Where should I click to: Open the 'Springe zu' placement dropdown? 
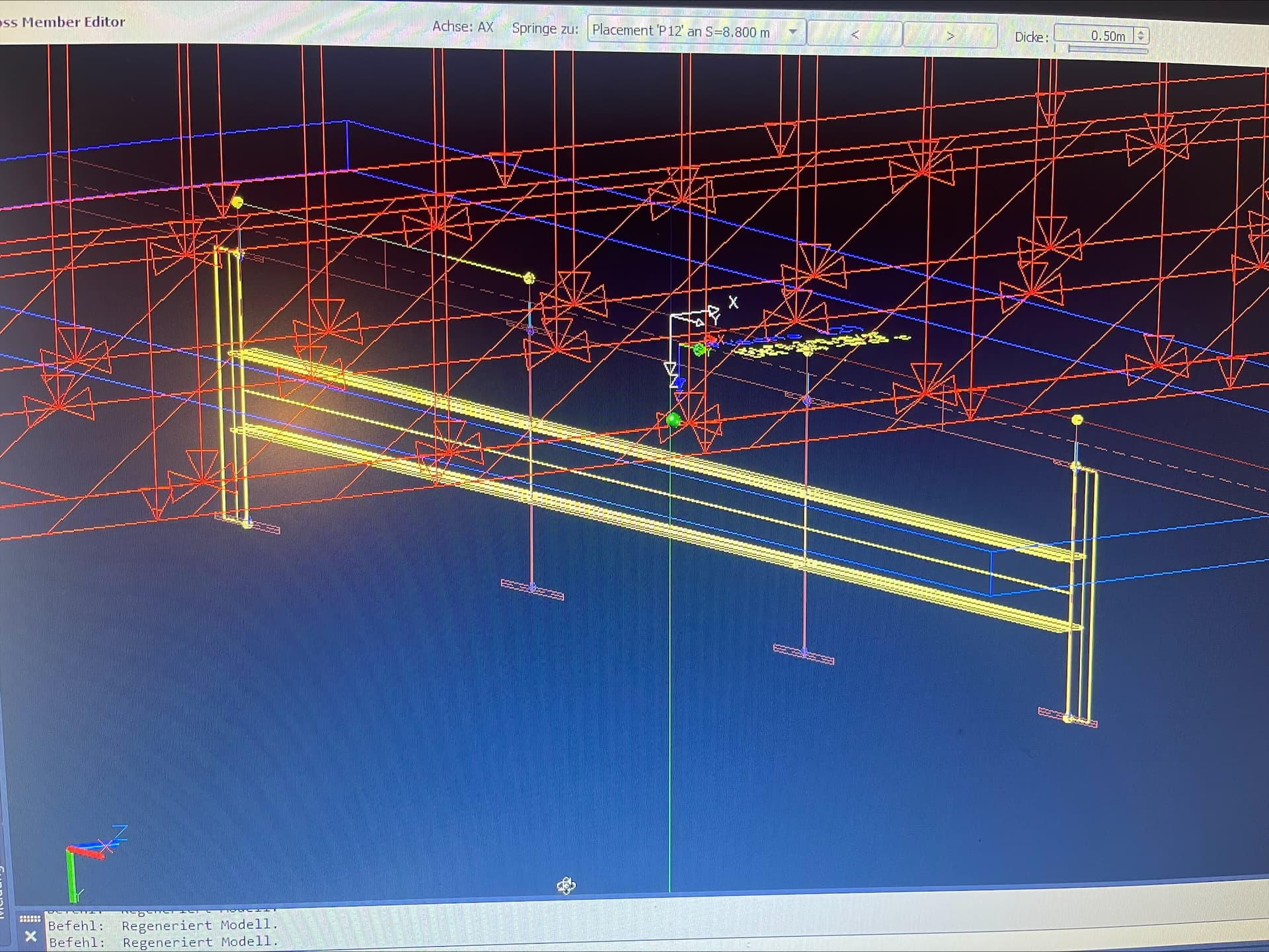click(696, 31)
